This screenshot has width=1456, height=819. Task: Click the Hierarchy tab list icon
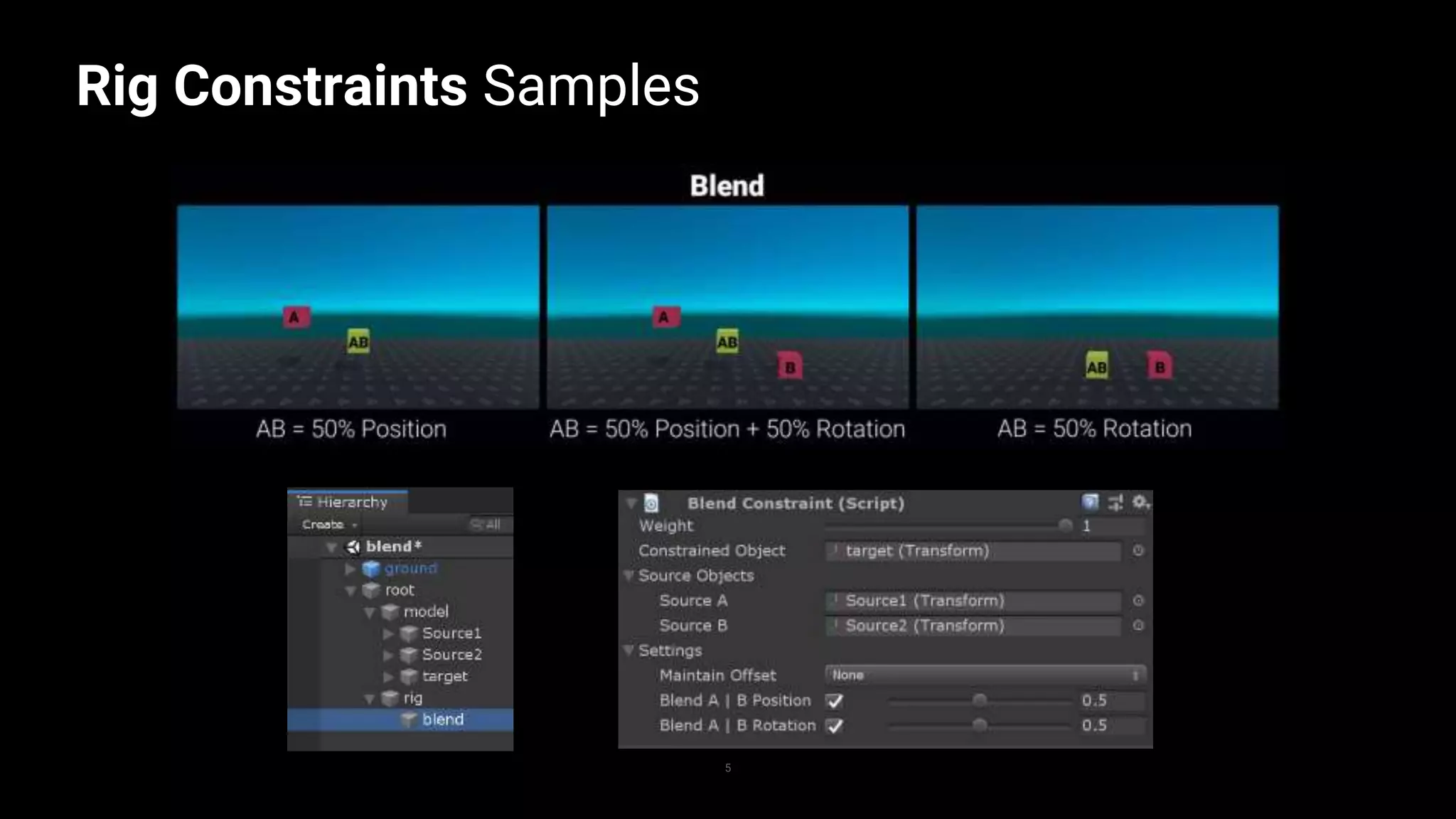tap(305, 502)
